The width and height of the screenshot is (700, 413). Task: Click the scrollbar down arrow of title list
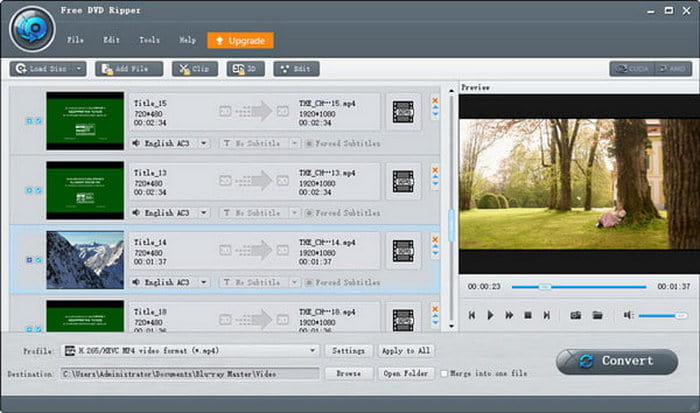(451, 326)
